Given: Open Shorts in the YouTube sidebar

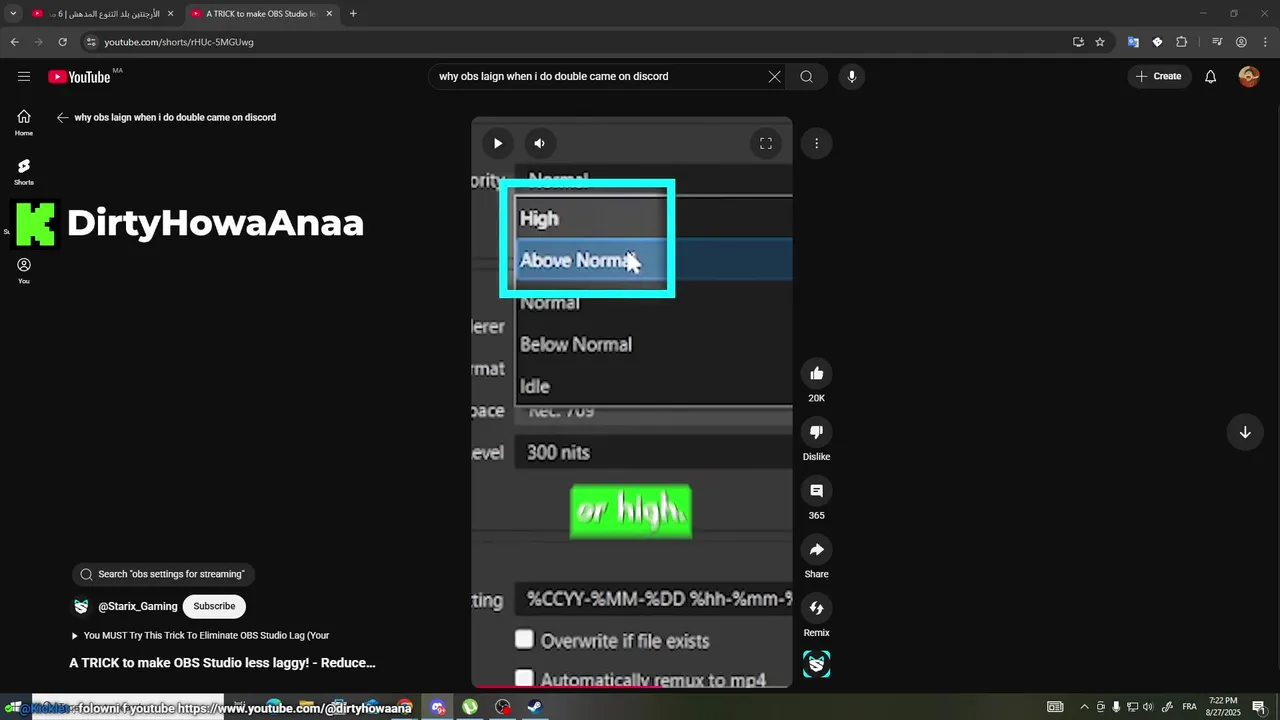Looking at the screenshot, I should [x=24, y=171].
